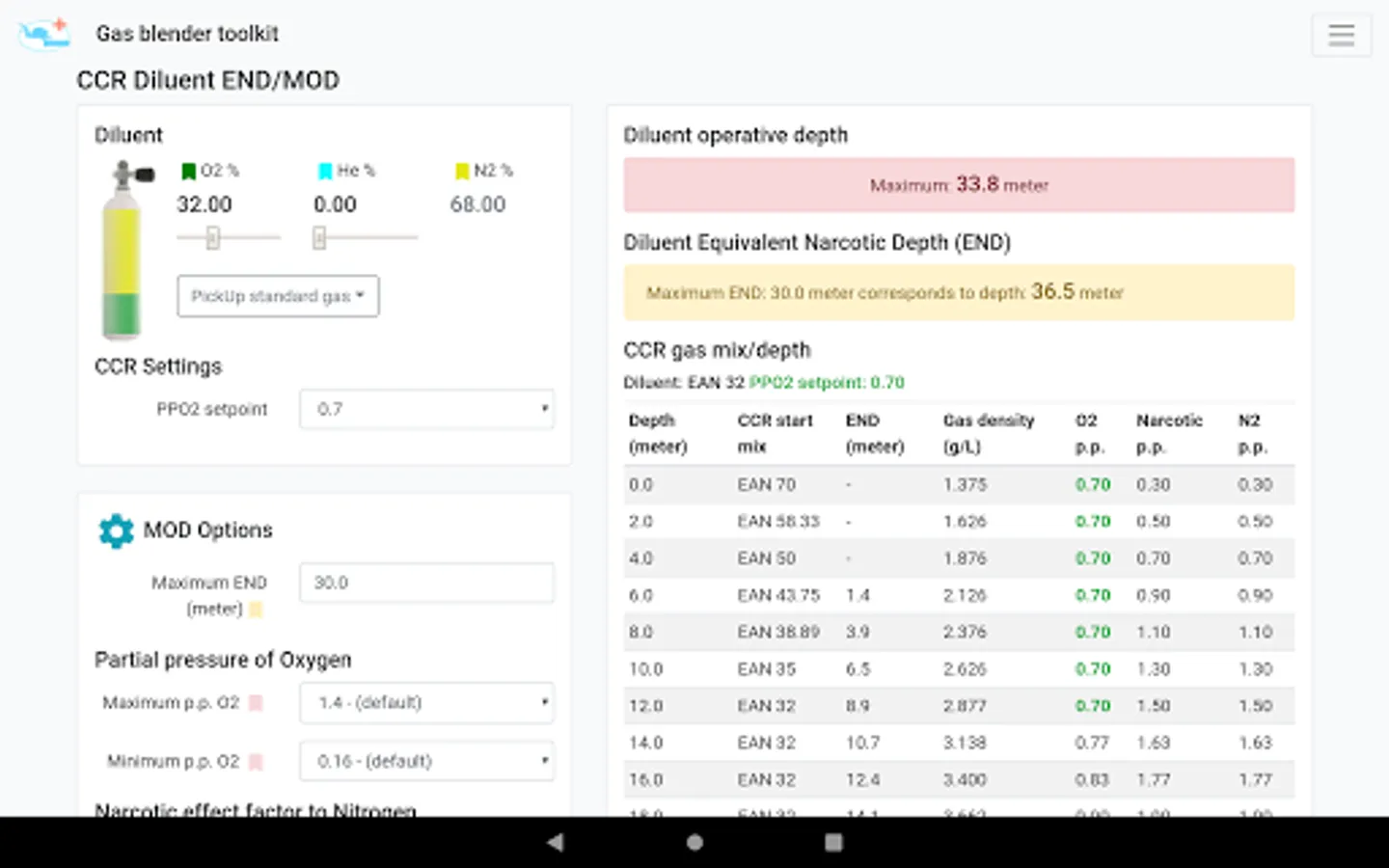Click the green O2 % color marker

click(x=188, y=172)
